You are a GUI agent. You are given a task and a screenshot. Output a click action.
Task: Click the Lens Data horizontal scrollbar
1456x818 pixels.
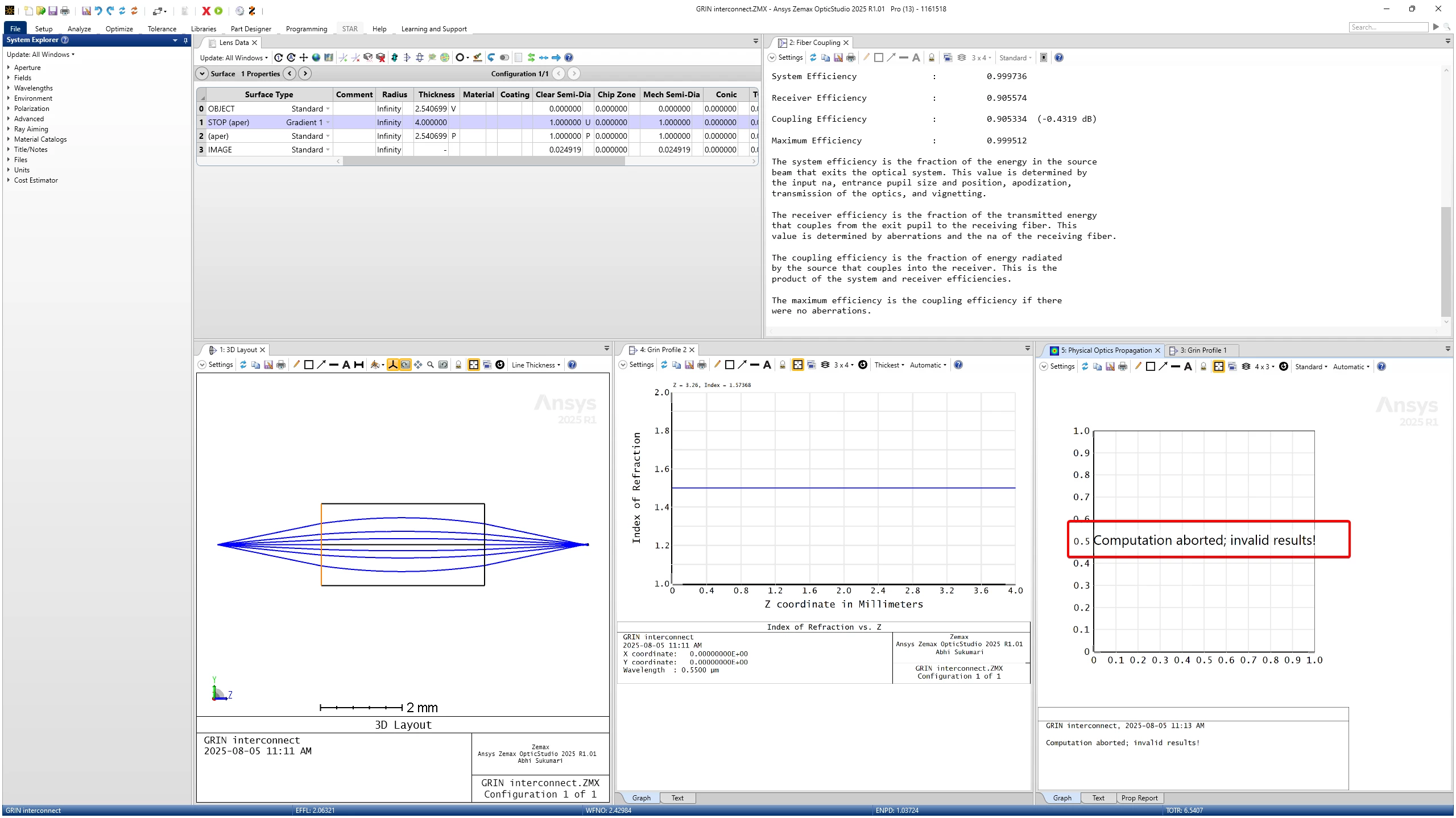click(483, 161)
